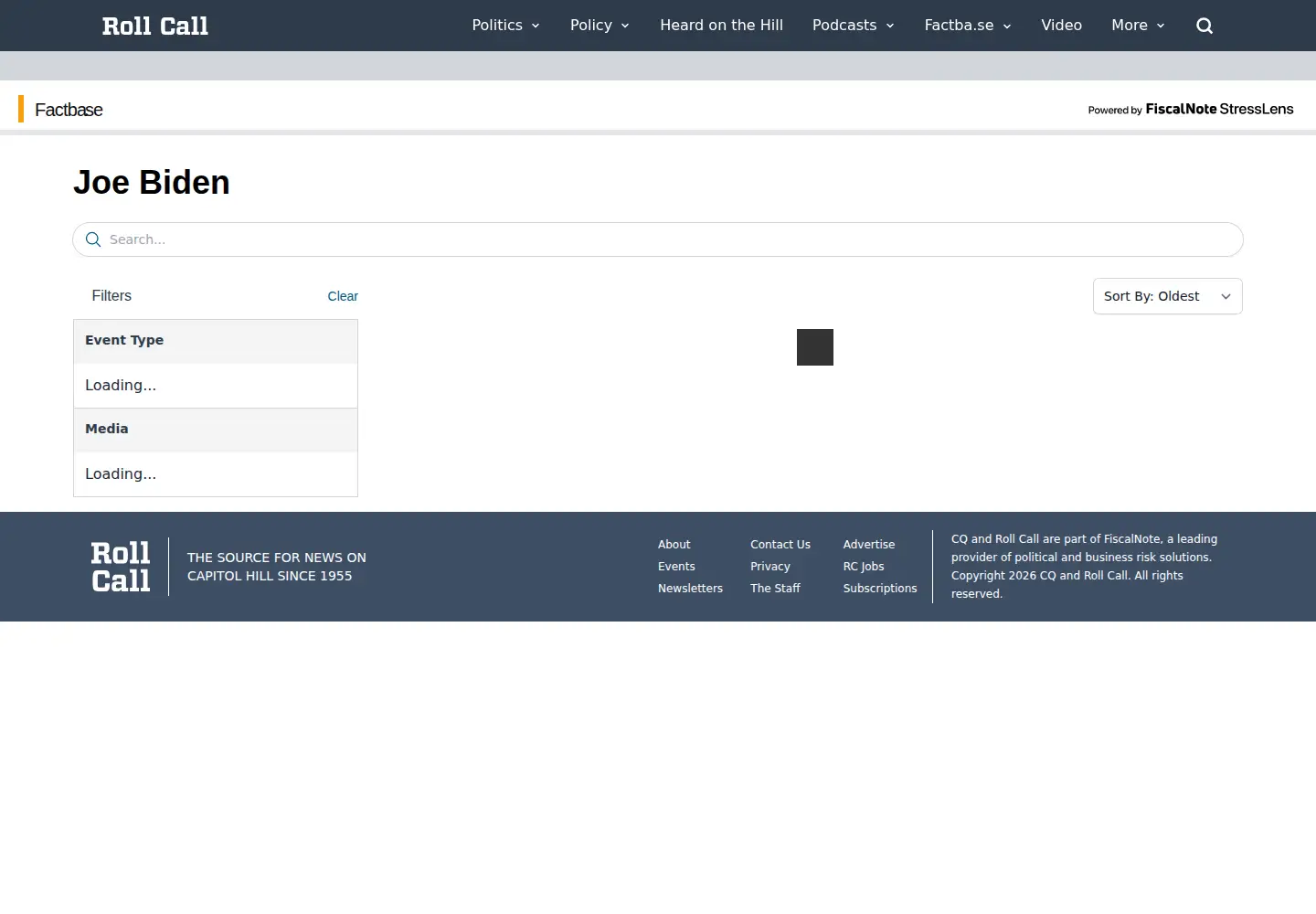Image resolution: width=1316 pixels, height=914 pixels.
Task: Open the Newsletters footer link
Action: point(690,589)
